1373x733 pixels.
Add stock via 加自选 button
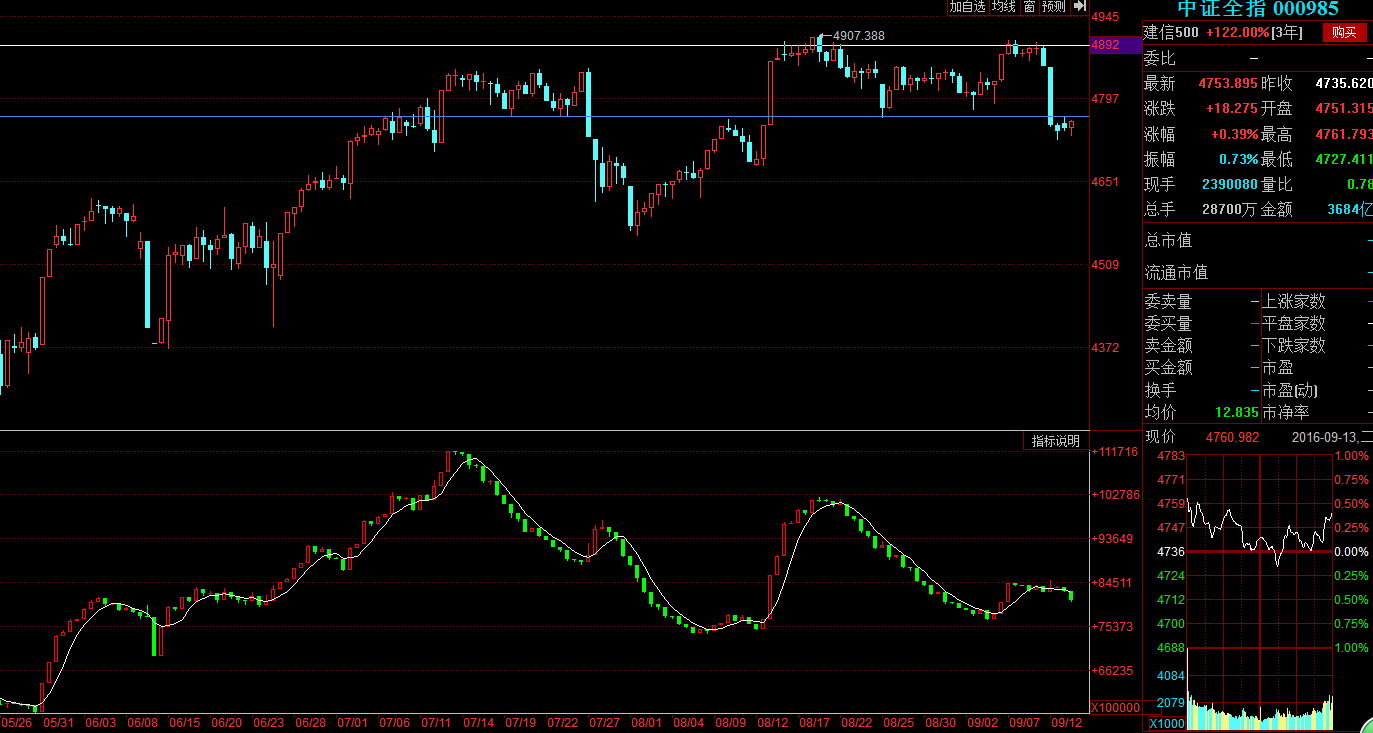(967, 6)
